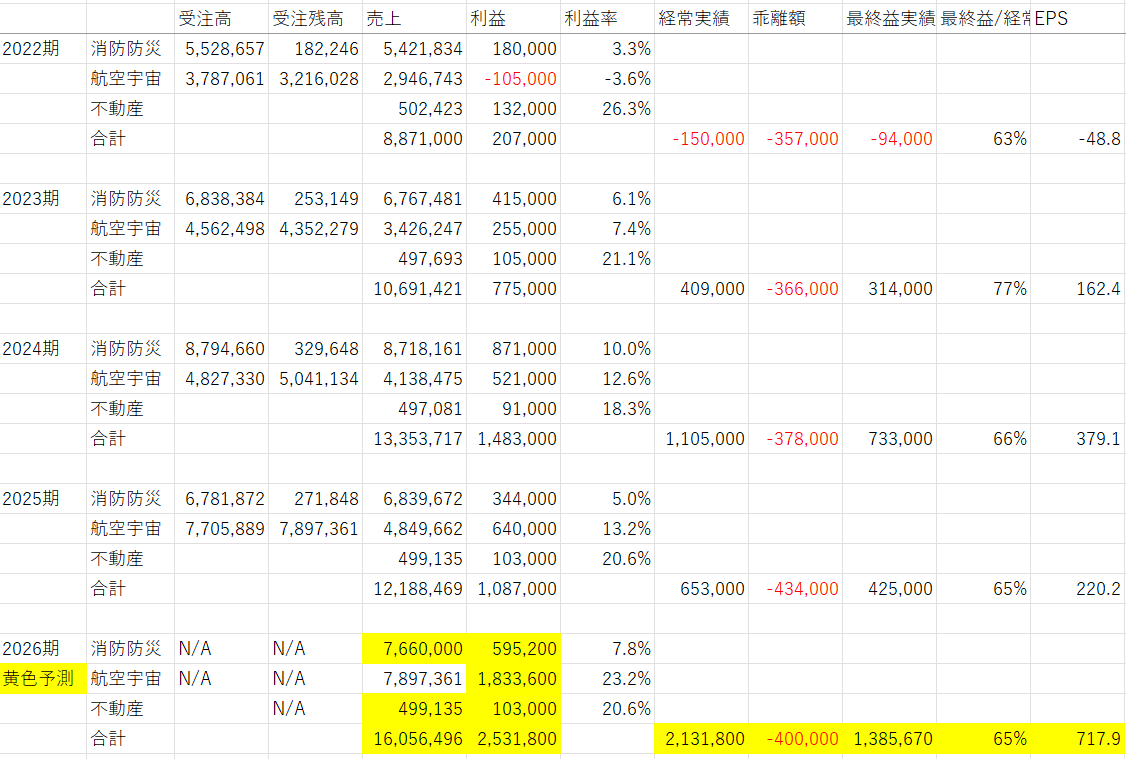This screenshot has height=759, width=1126.
Task: Select cell with value 5,528,657
Action: tap(221, 49)
